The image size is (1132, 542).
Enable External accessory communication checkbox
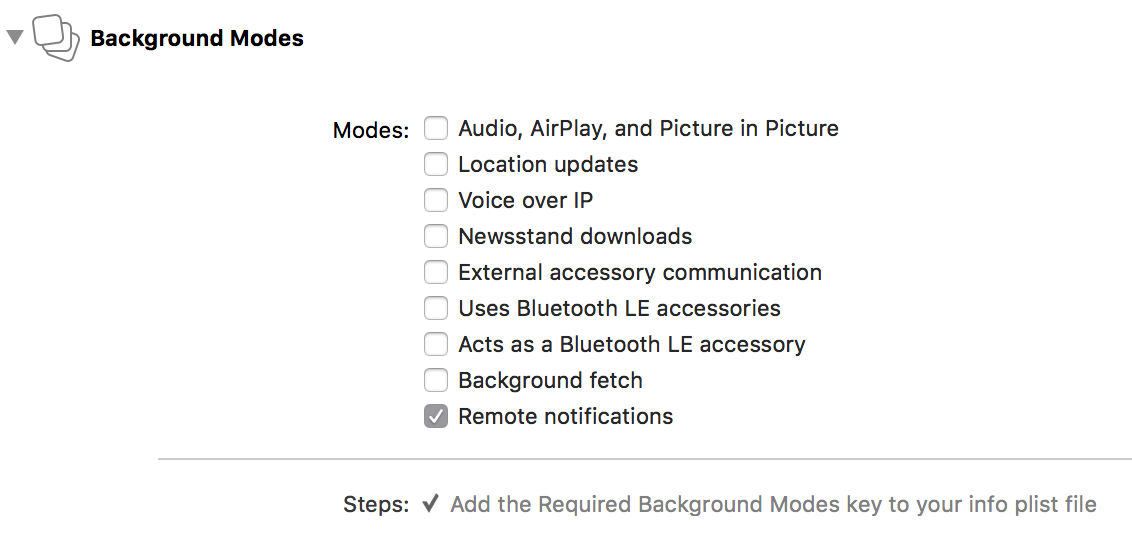[x=435, y=273]
